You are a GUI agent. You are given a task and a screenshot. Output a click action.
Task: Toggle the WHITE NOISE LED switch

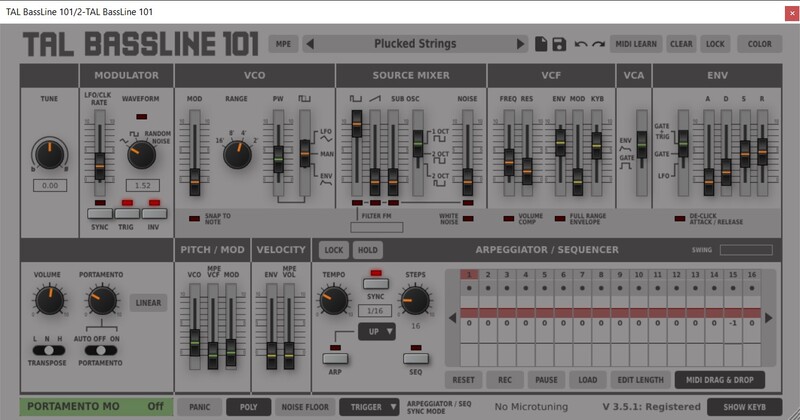tap(468, 218)
